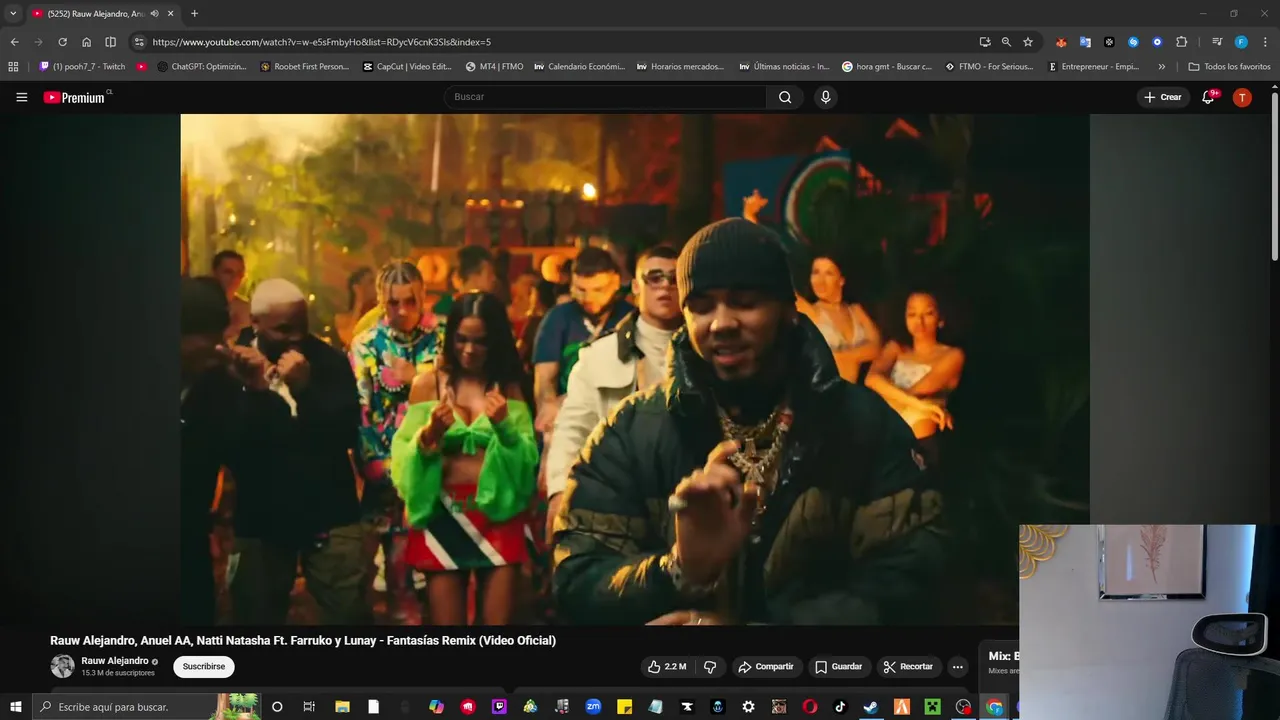Open Rauw Alejandro channel avatar
Screen dimensions: 1280x720
click(62, 666)
